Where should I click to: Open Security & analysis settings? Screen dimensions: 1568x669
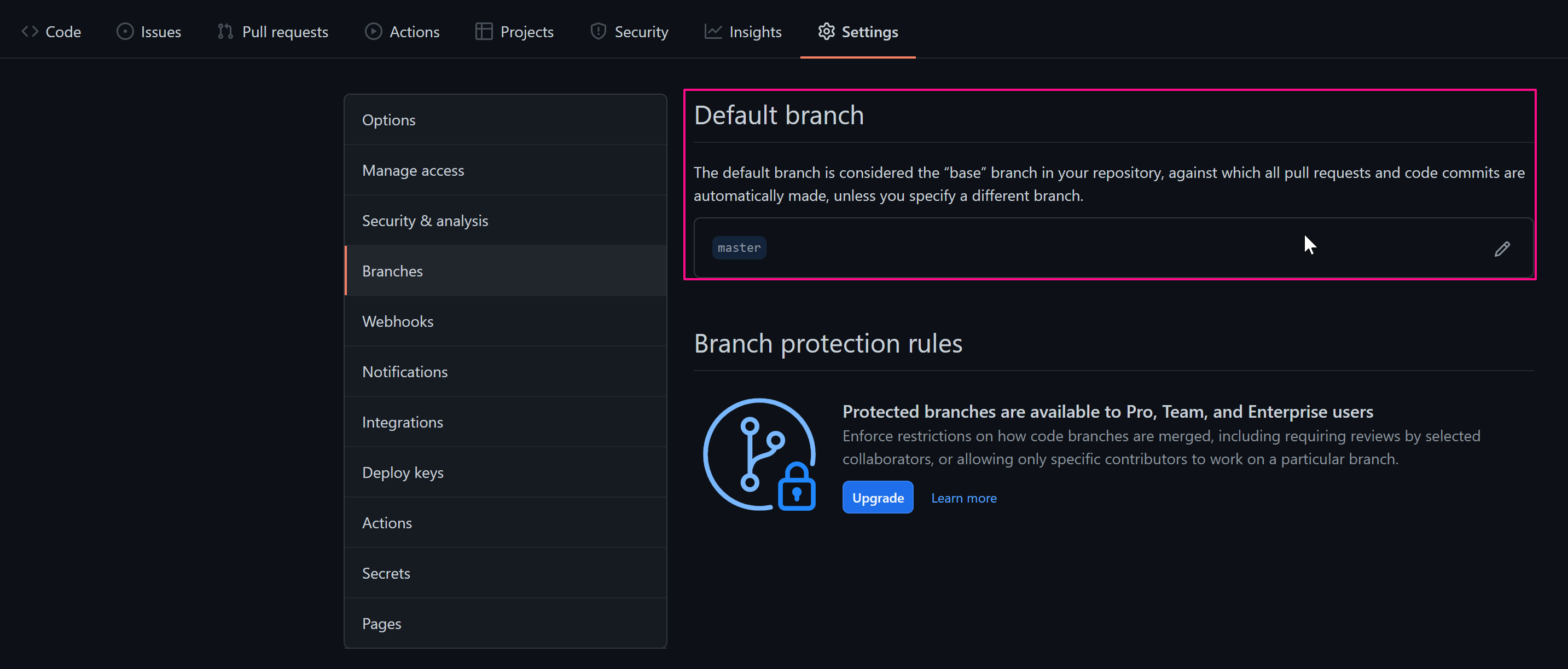(505, 221)
